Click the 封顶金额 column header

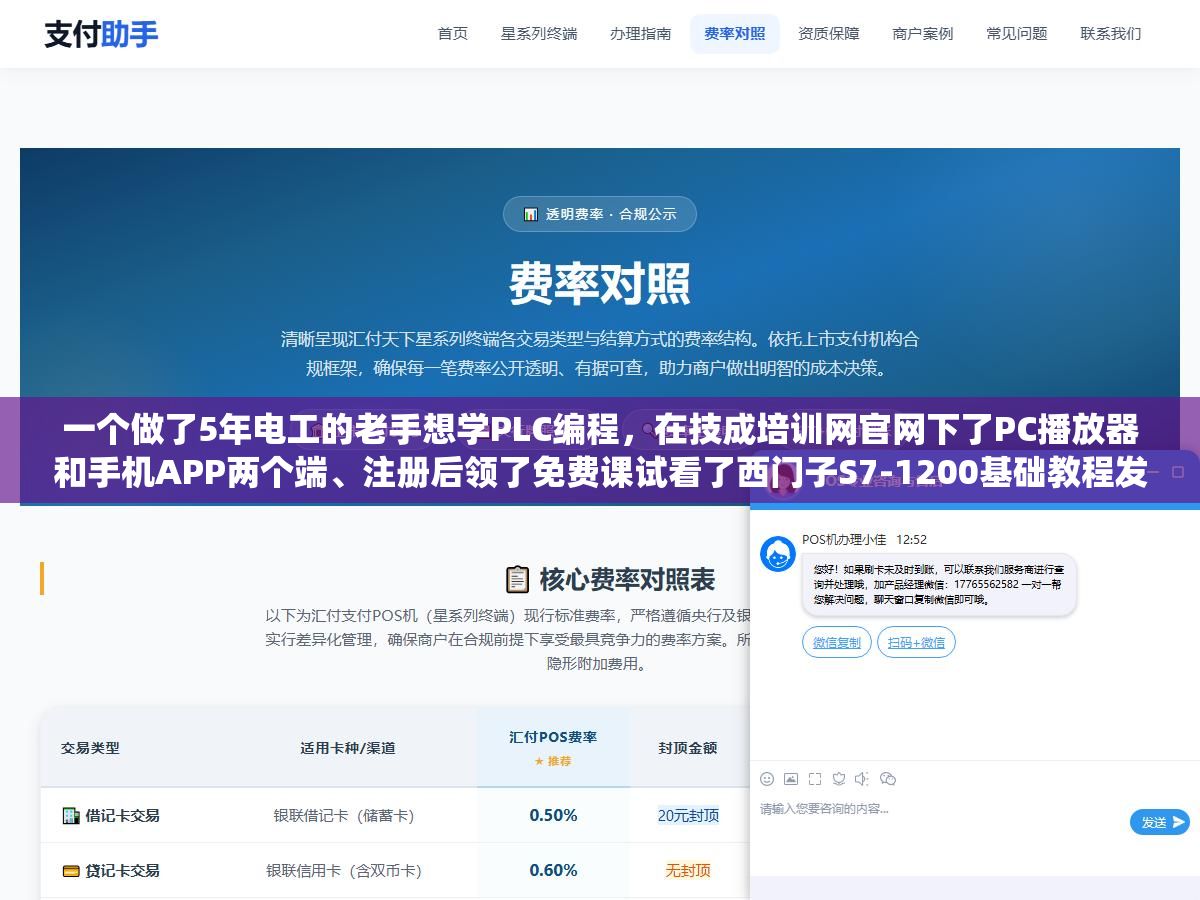pyautogui.click(x=688, y=747)
